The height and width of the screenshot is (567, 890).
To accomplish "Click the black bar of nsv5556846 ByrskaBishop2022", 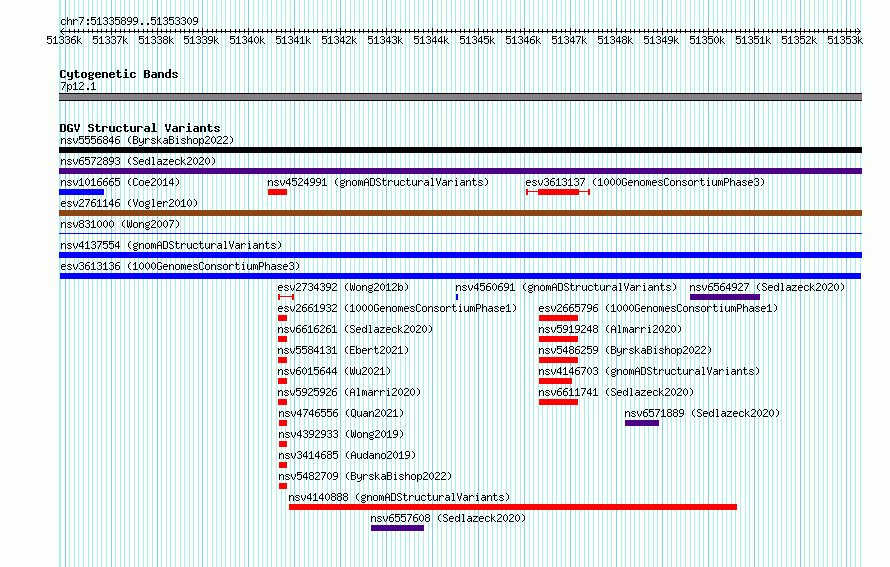I will point(460,150).
